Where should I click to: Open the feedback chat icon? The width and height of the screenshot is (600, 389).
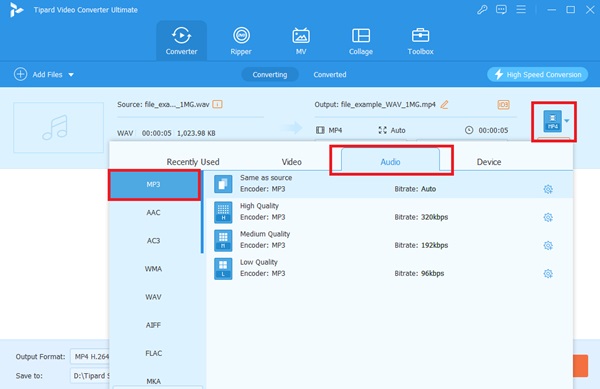[501, 10]
